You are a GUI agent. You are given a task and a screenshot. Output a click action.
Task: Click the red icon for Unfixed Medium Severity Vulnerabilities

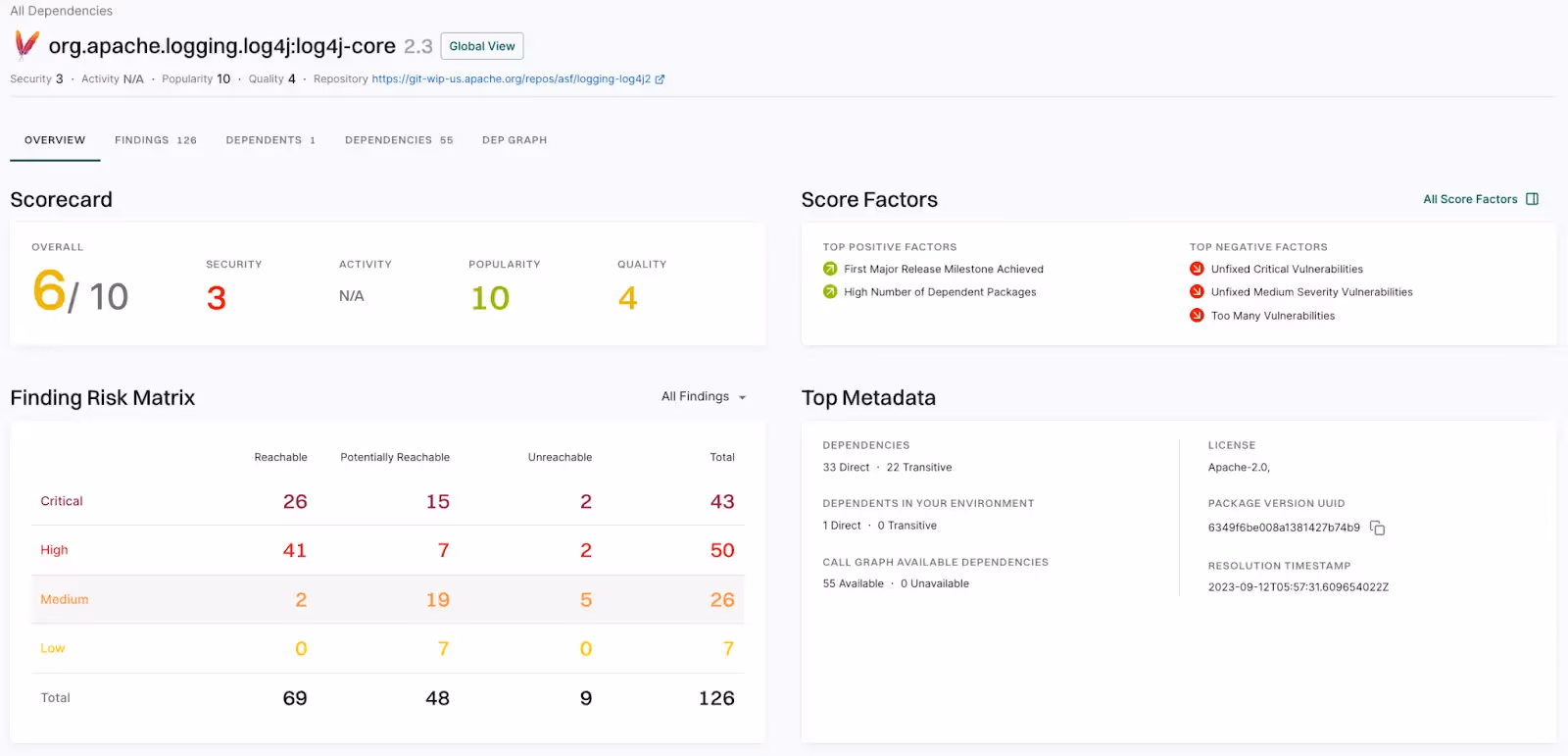click(1197, 292)
